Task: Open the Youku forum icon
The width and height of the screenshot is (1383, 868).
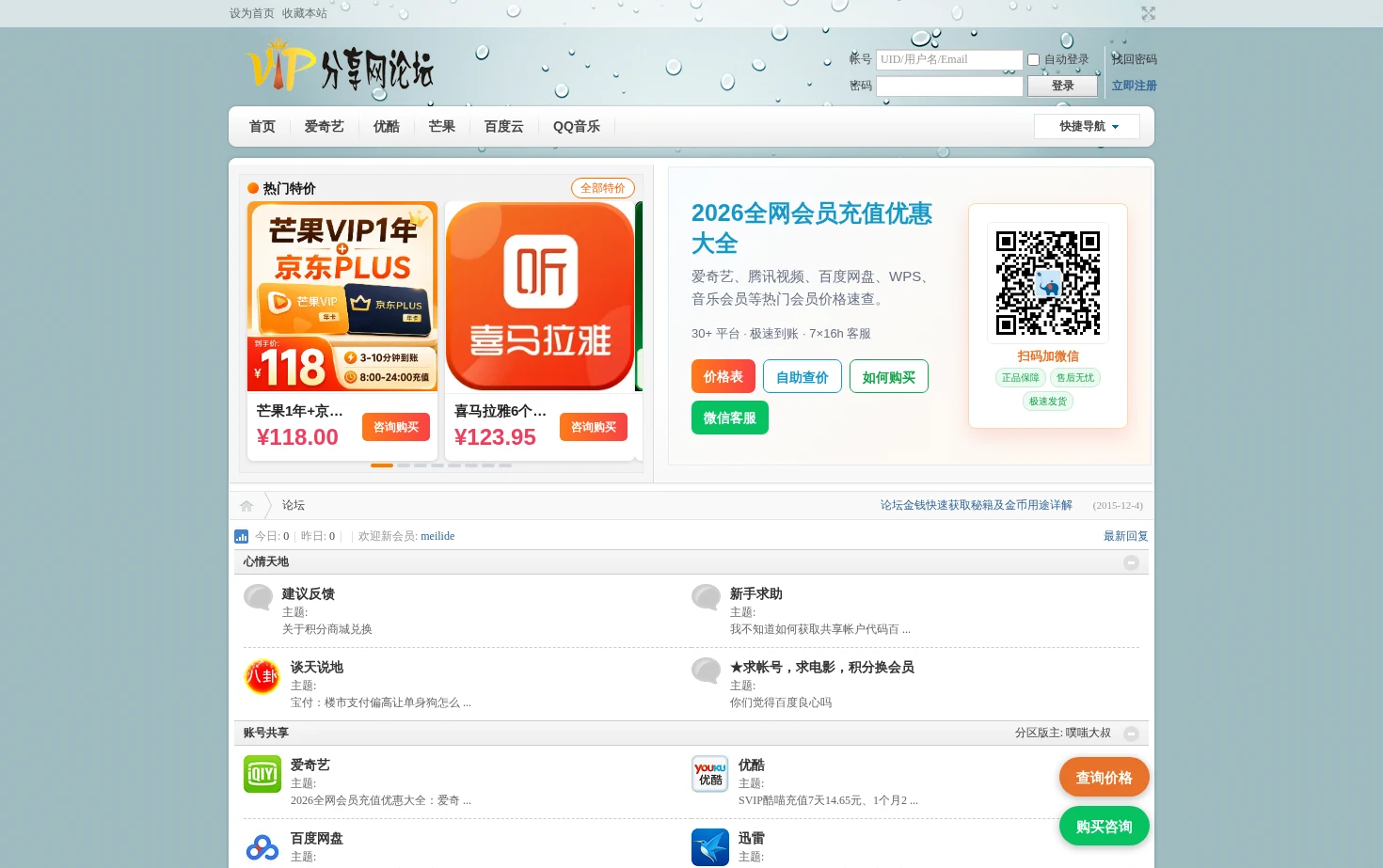Action: pos(710,774)
